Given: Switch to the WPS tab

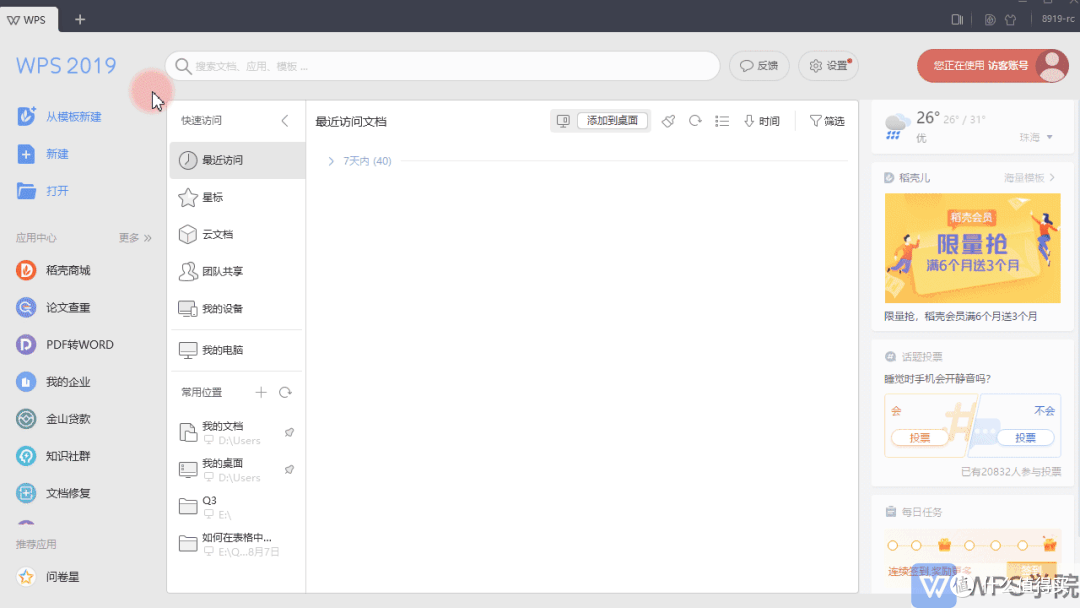Looking at the screenshot, I should pos(28,19).
